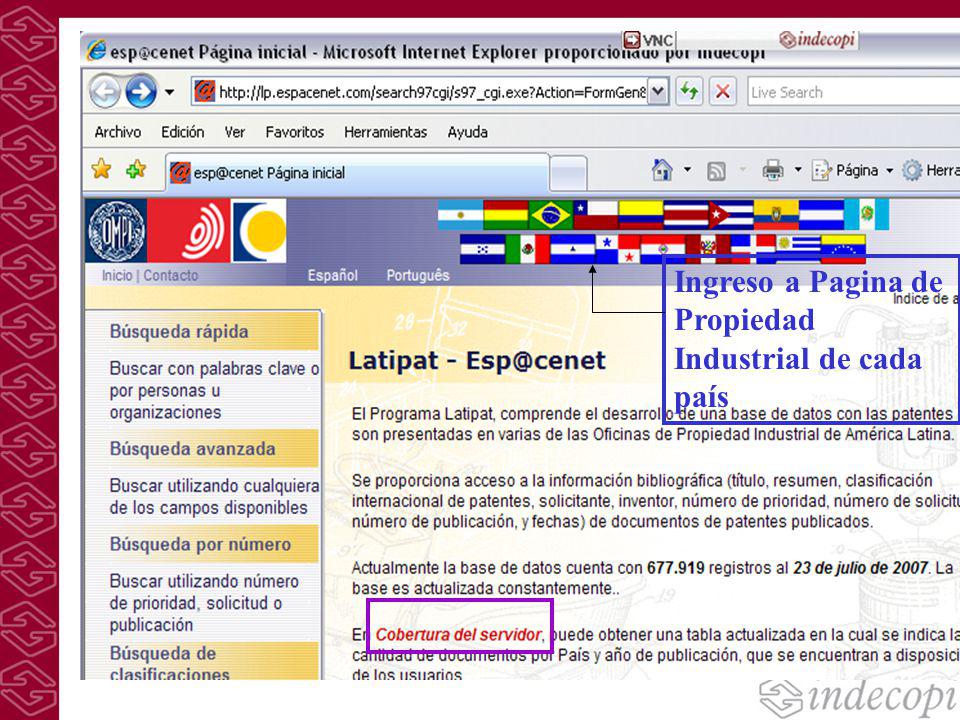Open Búsqueda por número in sidebar
The image size is (960, 720).
point(200,544)
